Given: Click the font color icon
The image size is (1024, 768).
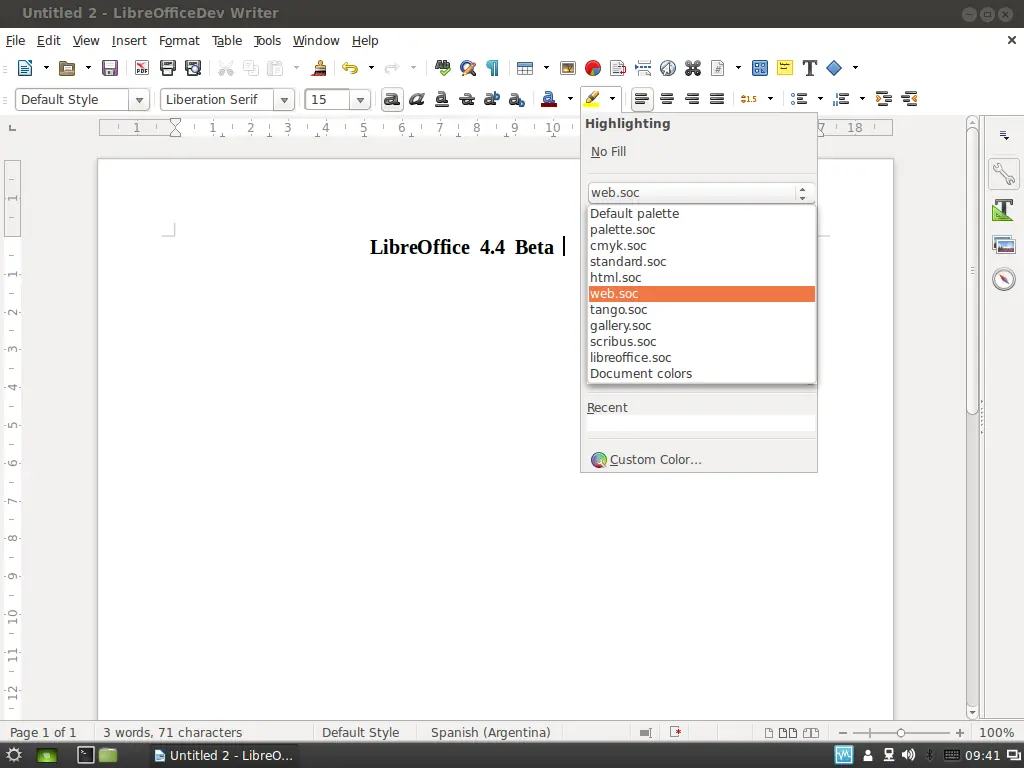Looking at the screenshot, I should click(549, 99).
